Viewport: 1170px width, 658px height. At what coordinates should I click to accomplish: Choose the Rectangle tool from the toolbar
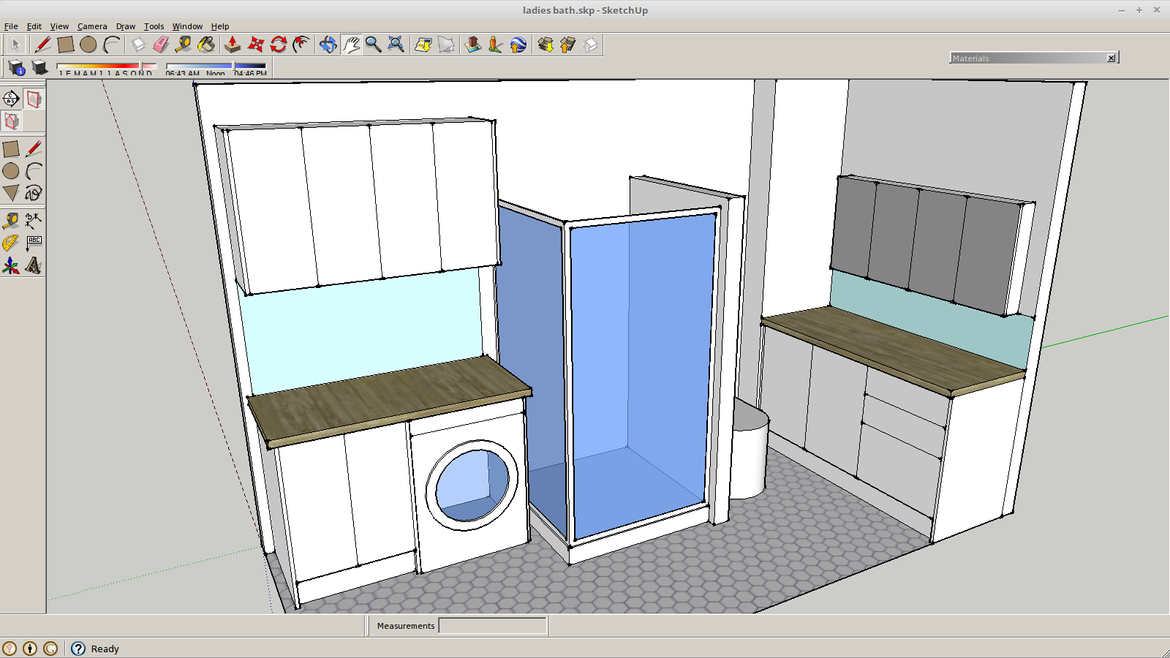point(66,44)
